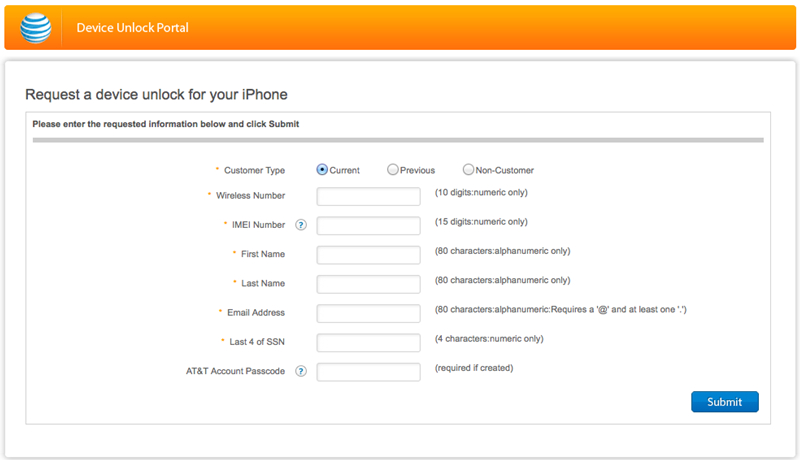Click the Last Name '(80 characters:alphanumeric only)' hint
Image resolution: width=800 pixels, height=460 pixels.
coord(503,280)
